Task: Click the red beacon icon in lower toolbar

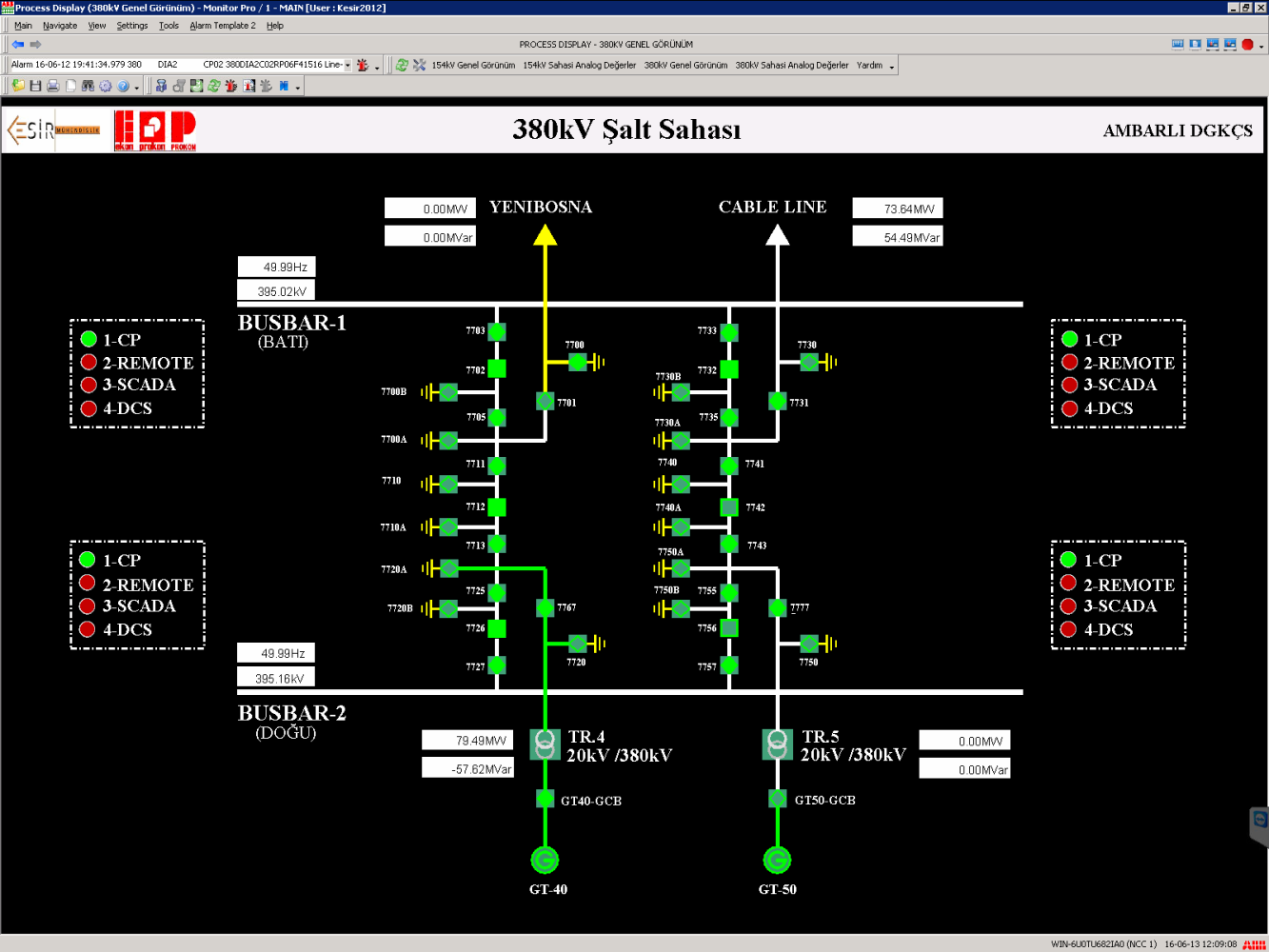Action: click(231, 86)
